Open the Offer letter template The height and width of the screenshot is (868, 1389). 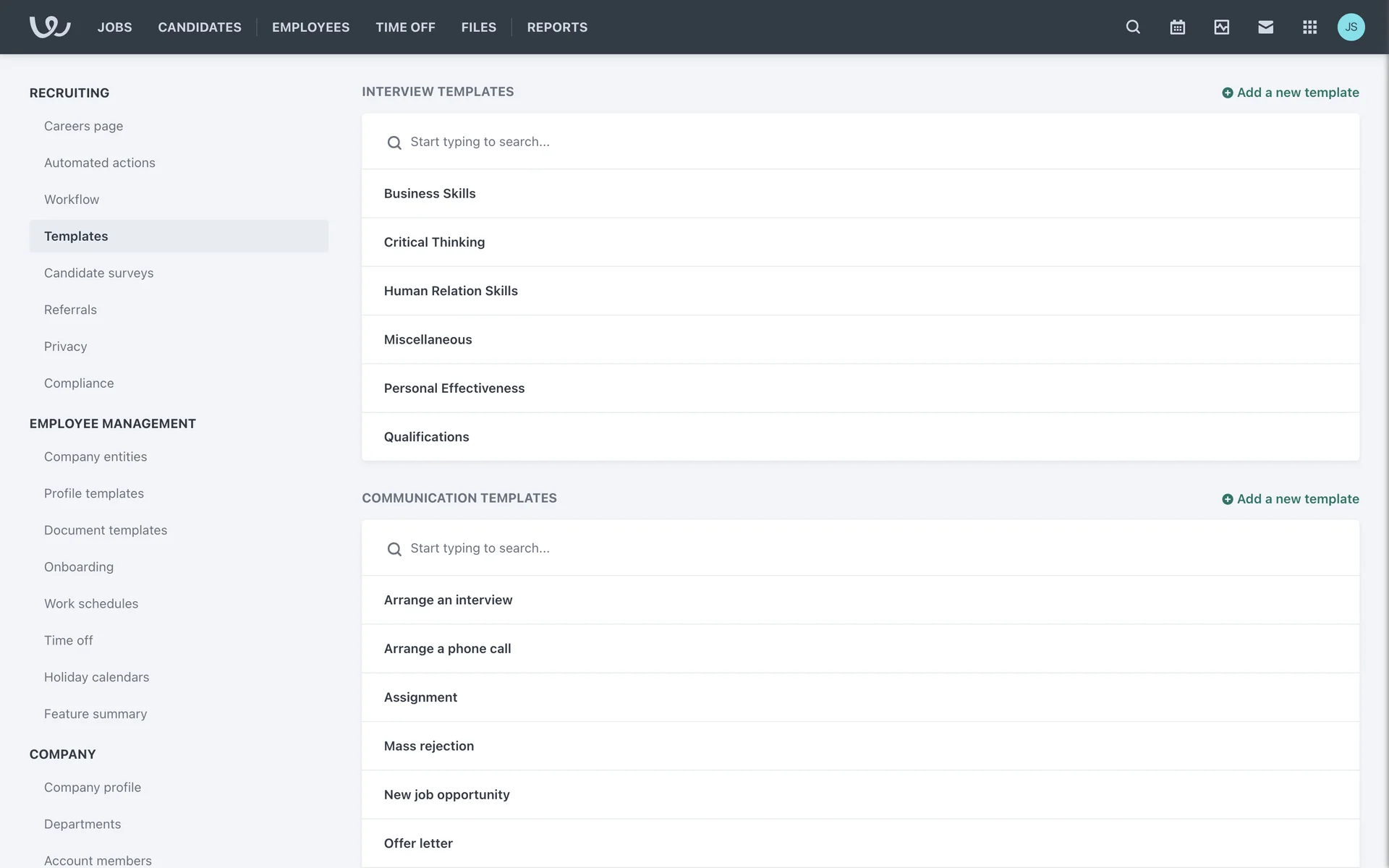[x=418, y=843]
